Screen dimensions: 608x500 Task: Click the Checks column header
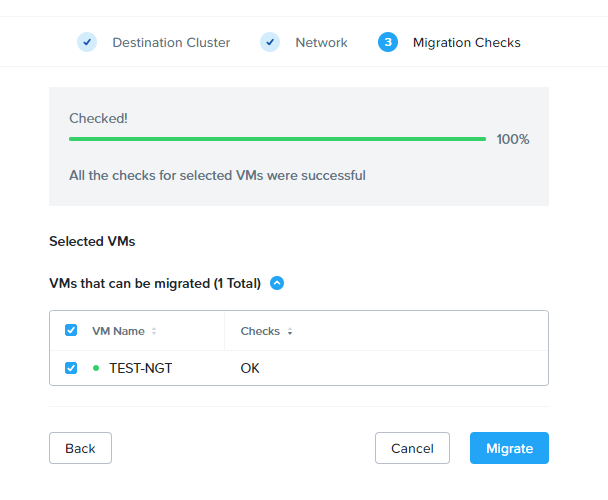[x=260, y=331]
